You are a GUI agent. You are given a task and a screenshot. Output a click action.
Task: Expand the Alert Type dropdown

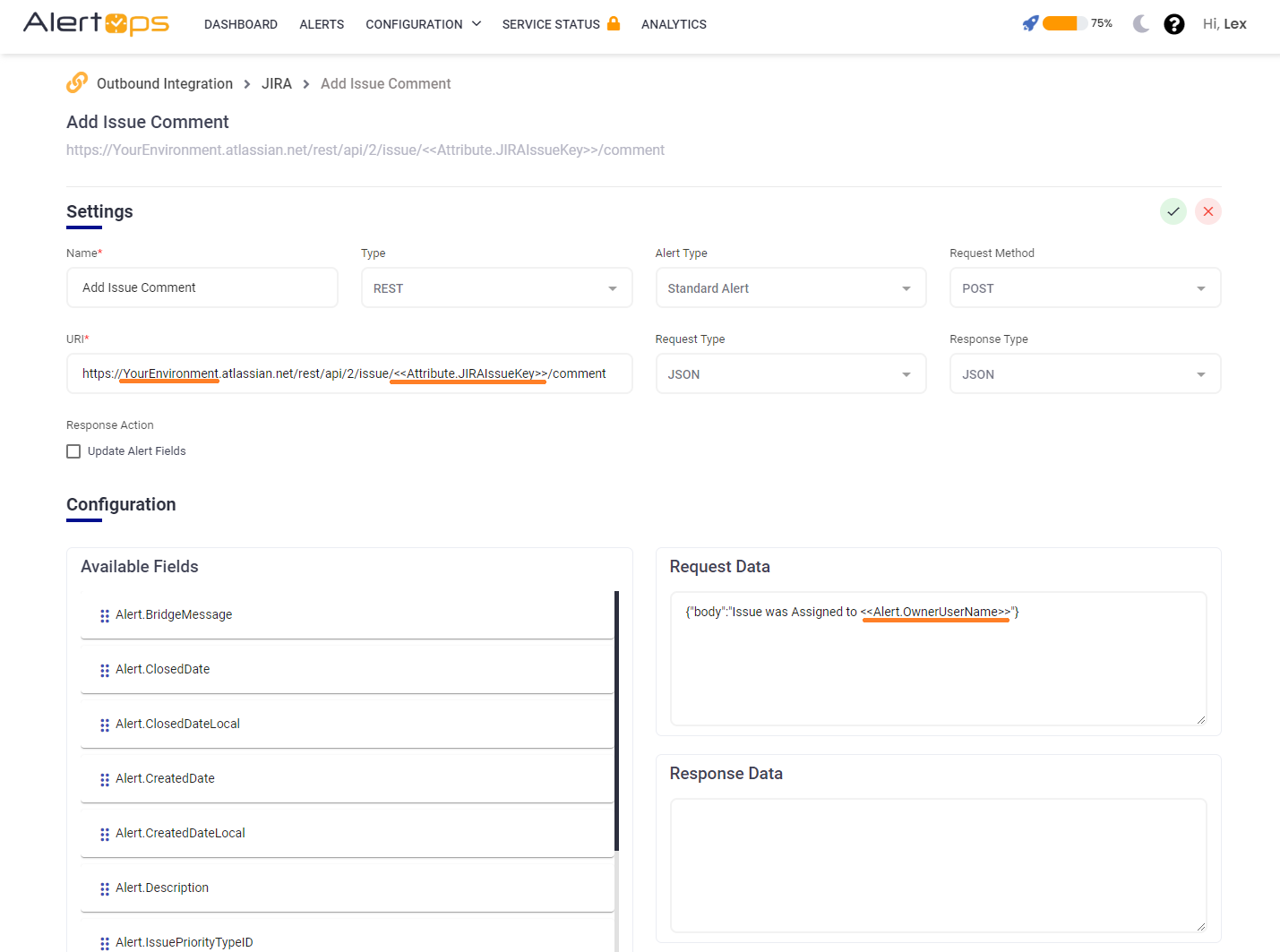tap(790, 288)
